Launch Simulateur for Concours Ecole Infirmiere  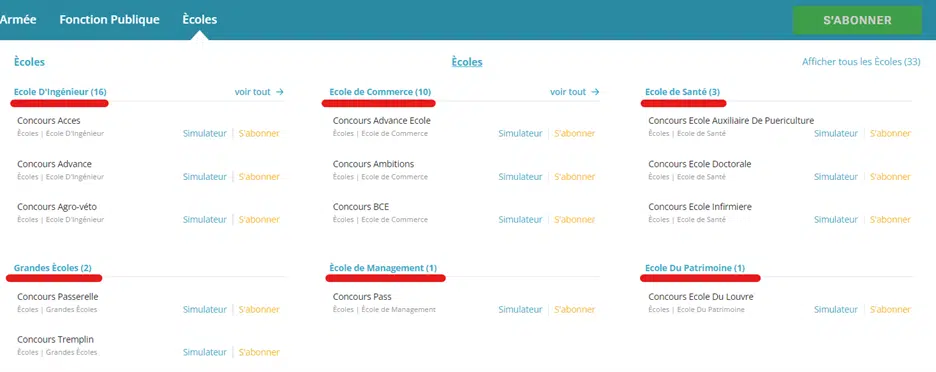pos(836,220)
